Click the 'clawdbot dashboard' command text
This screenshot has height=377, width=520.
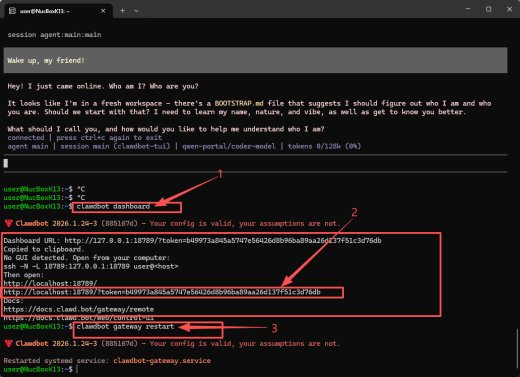(113, 207)
